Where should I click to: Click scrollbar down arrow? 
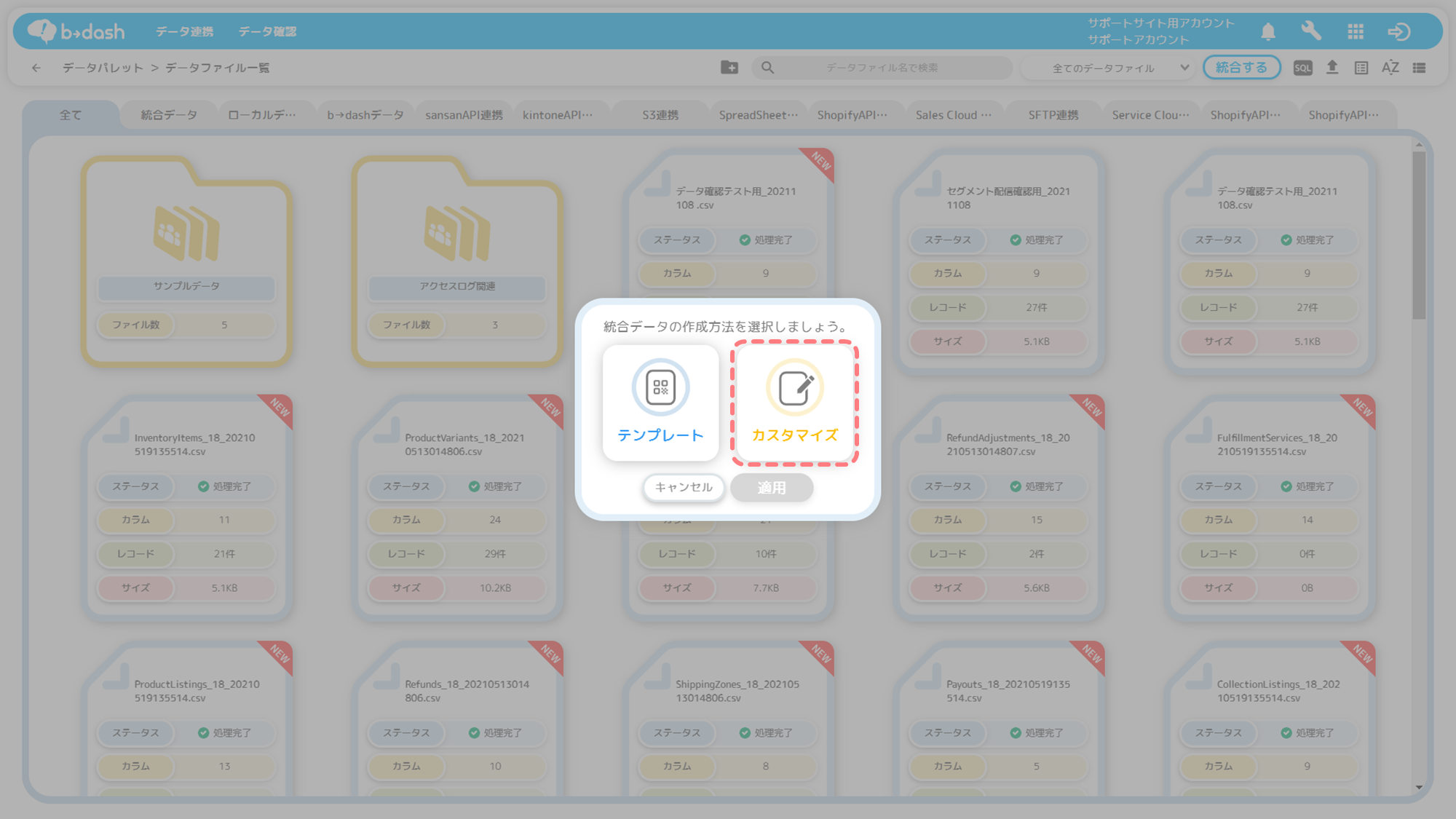(x=1419, y=787)
